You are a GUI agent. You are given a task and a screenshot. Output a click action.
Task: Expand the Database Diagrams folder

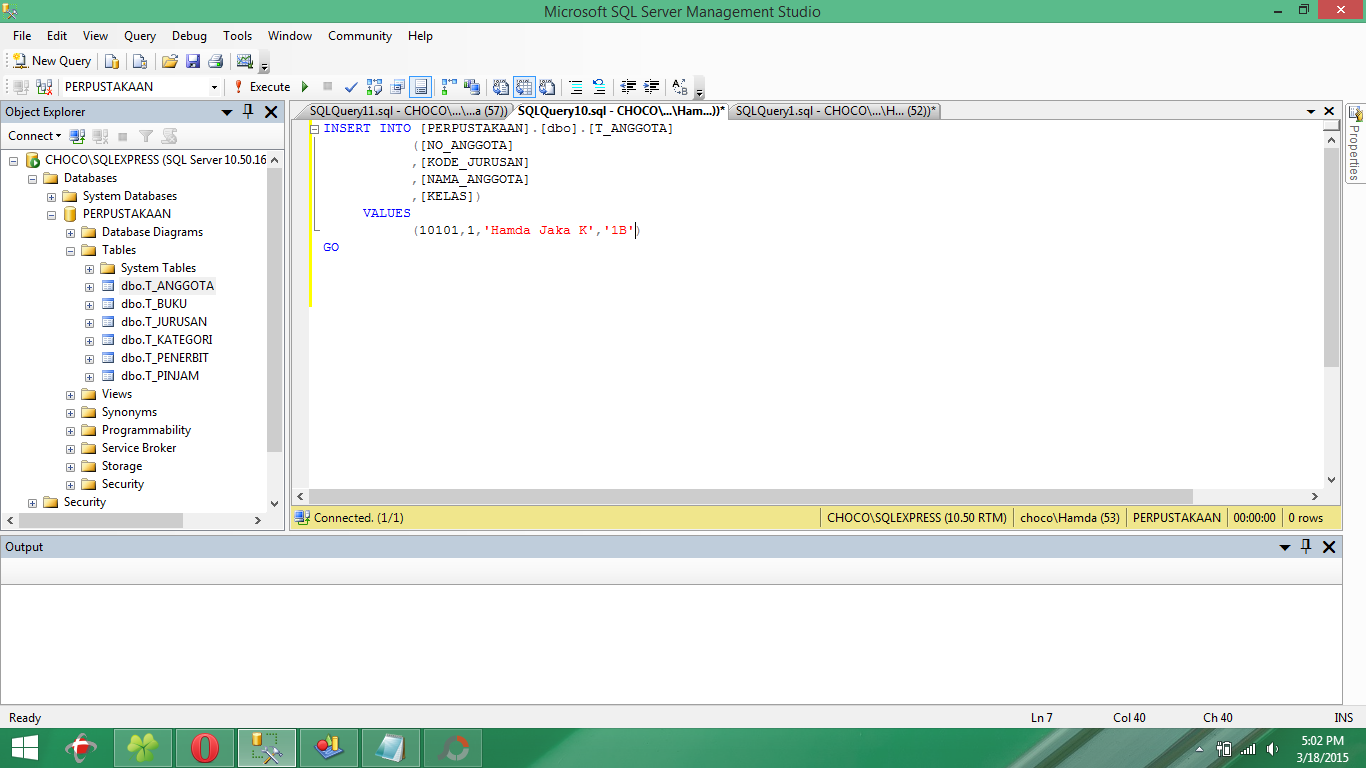[71, 232]
